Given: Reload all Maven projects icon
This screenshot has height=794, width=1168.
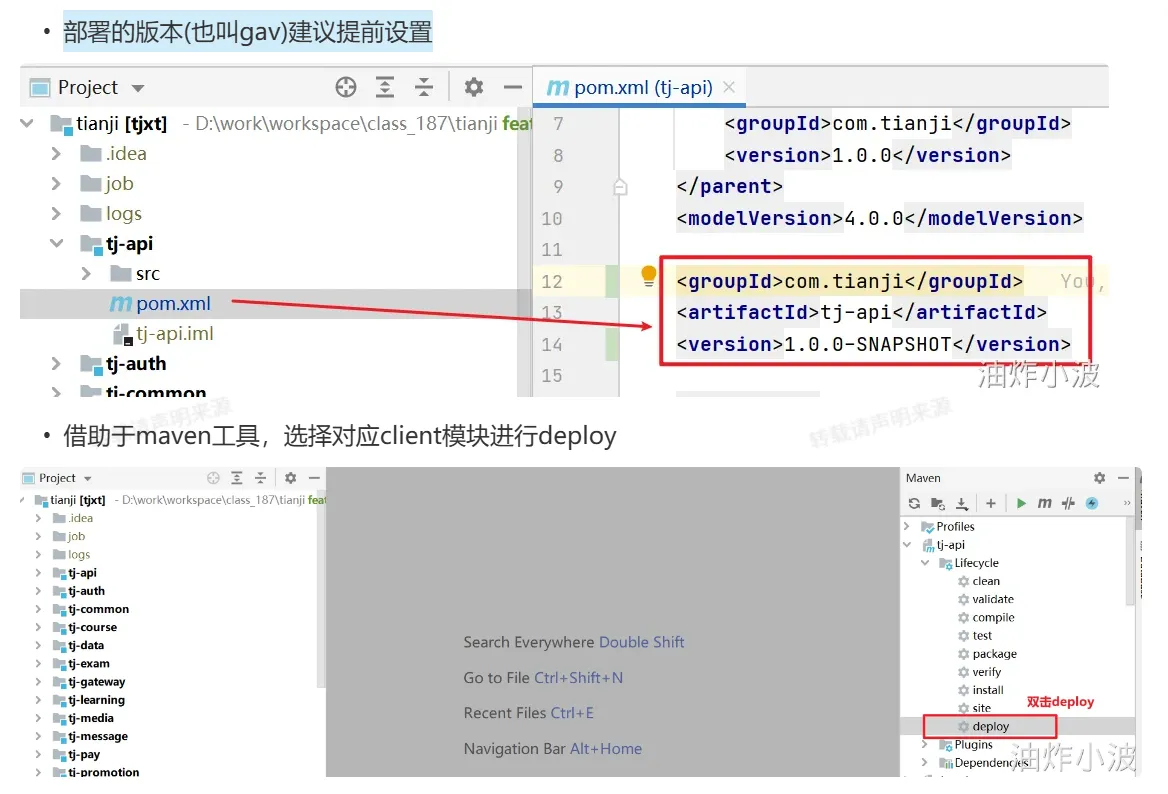Looking at the screenshot, I should click(x=914, y=504).
